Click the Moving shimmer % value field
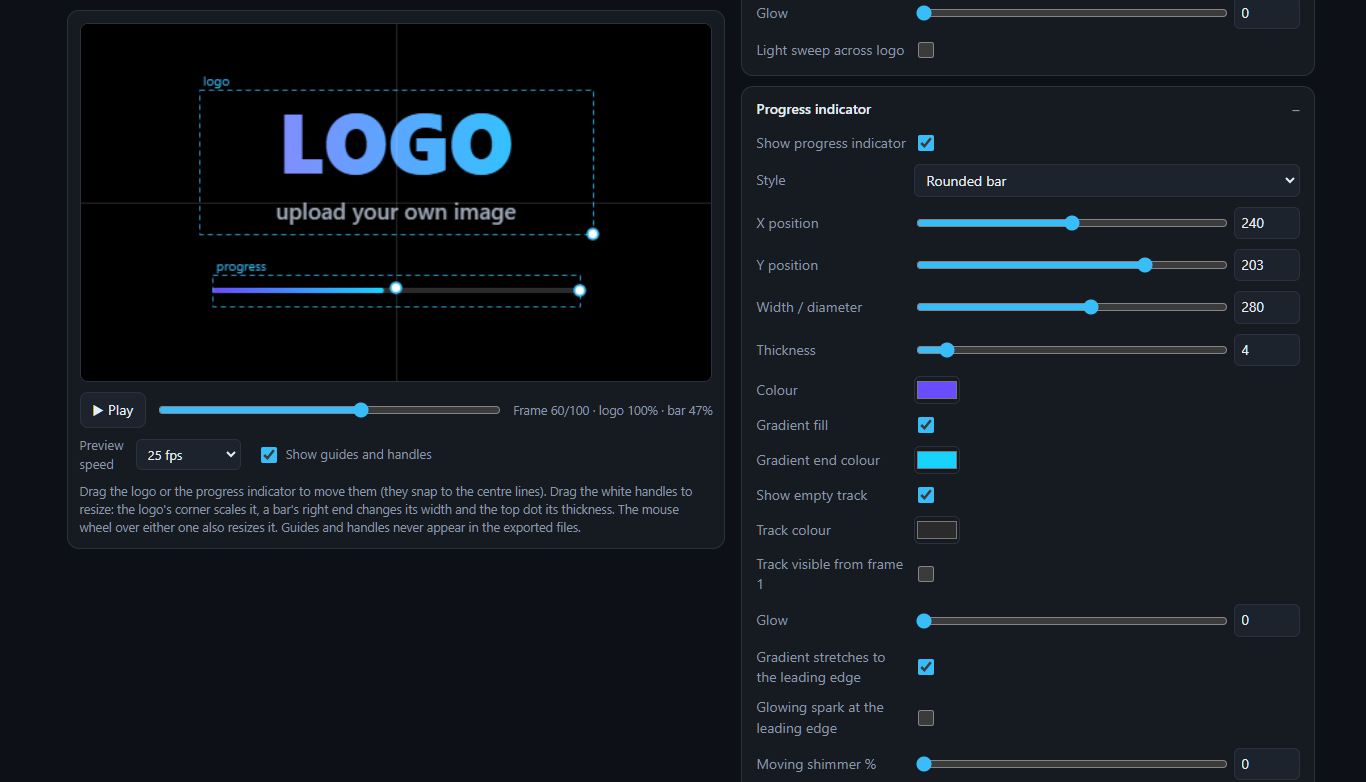1366x782 pixels. (1266, 764)
